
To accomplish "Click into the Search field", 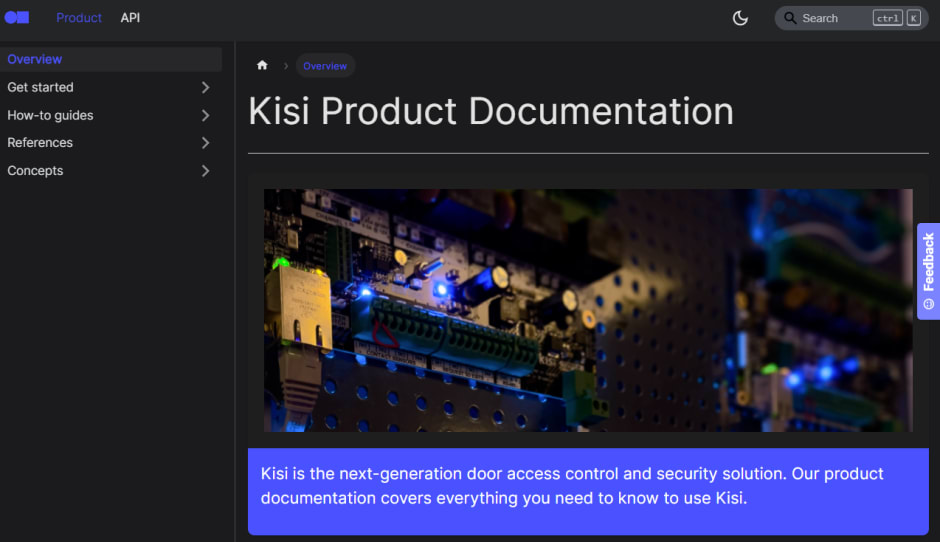I will point(851,18).
